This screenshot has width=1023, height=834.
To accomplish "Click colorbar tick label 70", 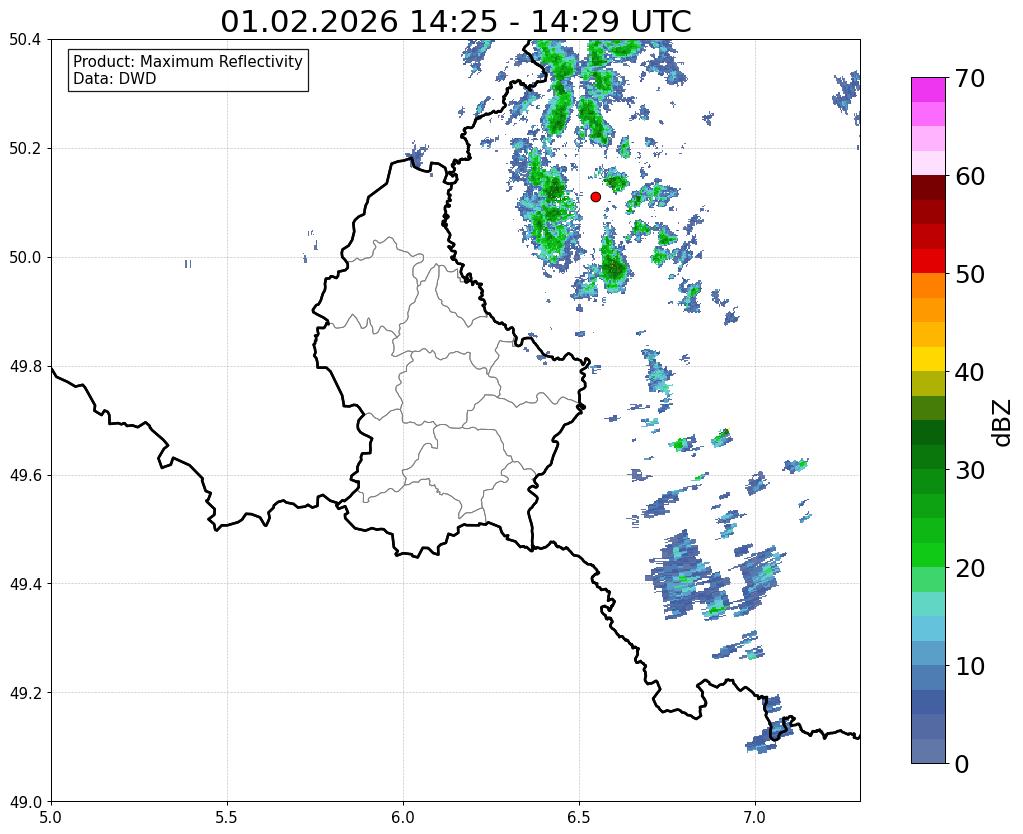I will 970,78.
